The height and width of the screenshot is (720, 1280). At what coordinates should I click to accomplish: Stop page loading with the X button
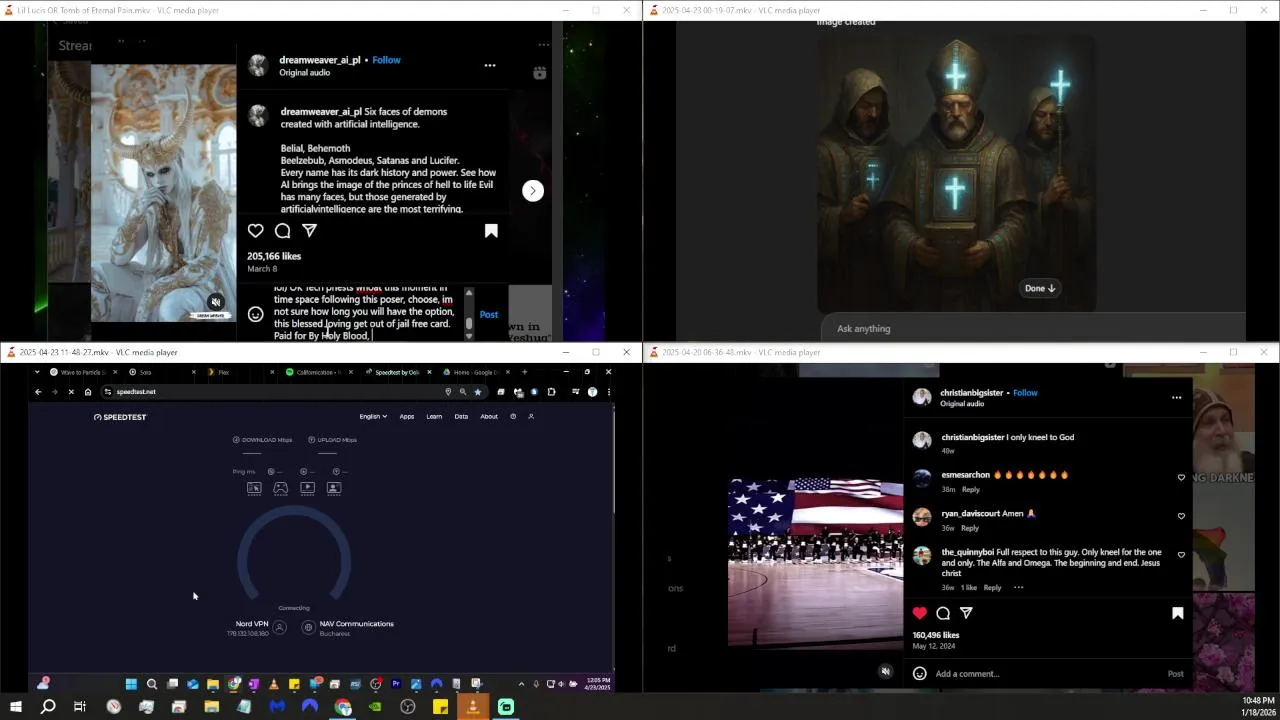click(x=71, y=392)
